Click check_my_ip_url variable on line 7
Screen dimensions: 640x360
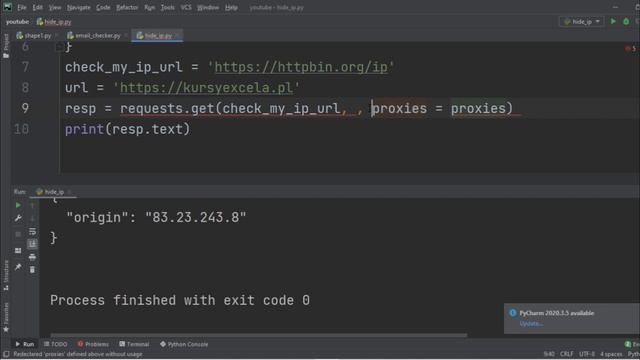(x=124, y=67)
